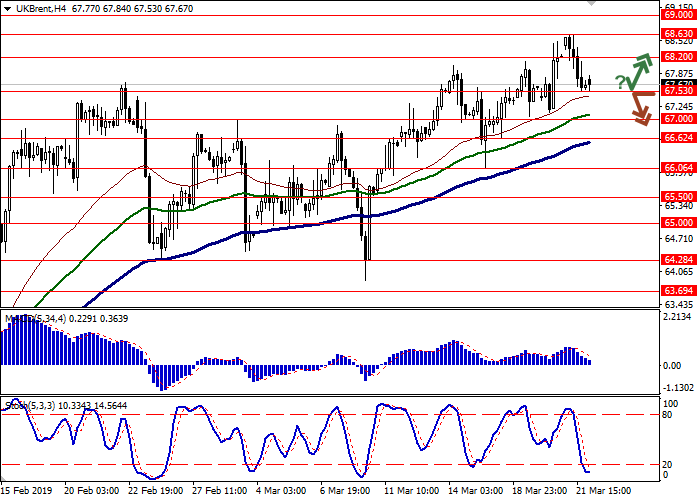Select the 64.284 support level label
700x500 pixels.
pyautogui.click(x=677, y=260)
